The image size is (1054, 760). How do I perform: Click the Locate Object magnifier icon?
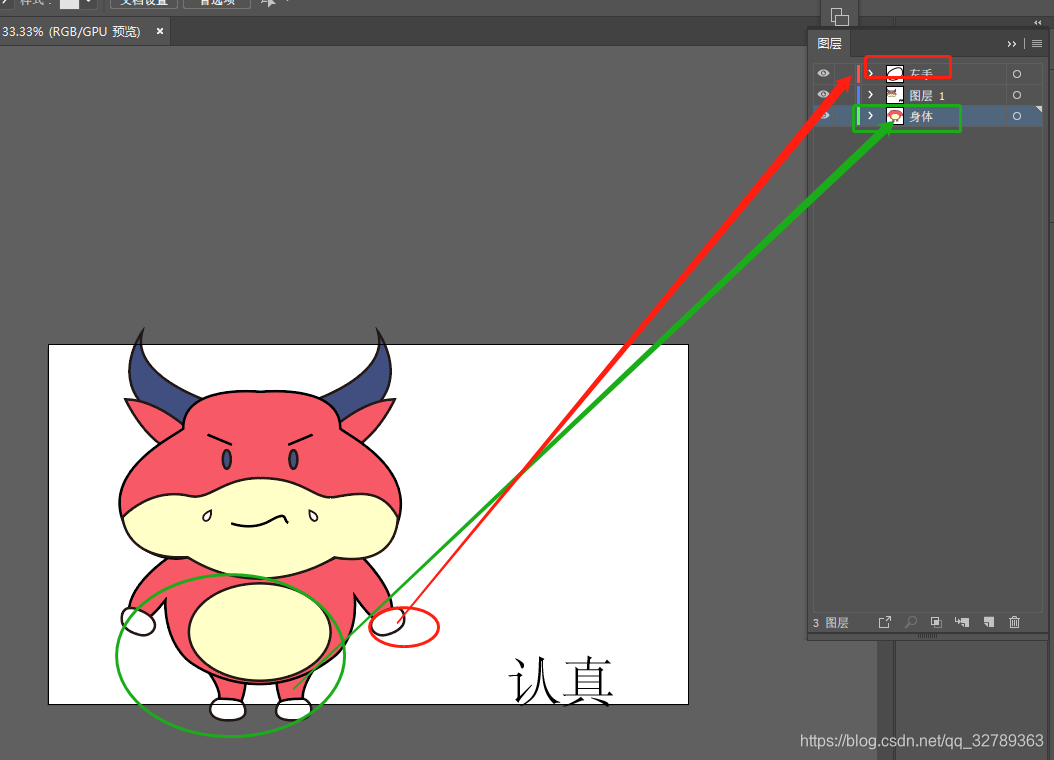coord(911,622)
